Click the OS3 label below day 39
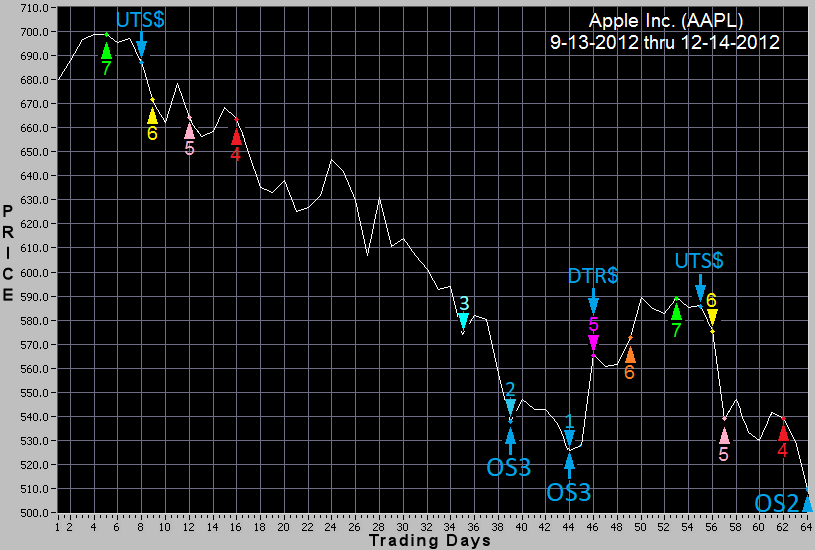 pyautogui.click(x=508, y=468)
